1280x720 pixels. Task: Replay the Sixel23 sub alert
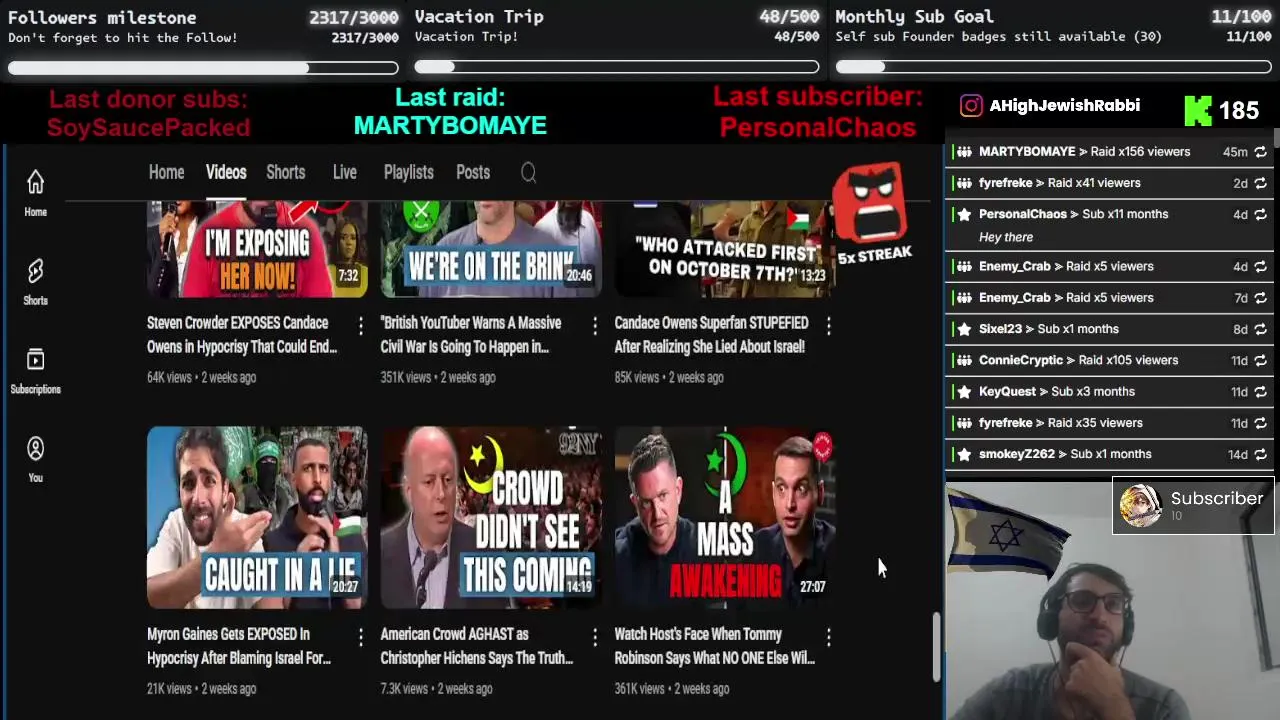coord(1260,329)
